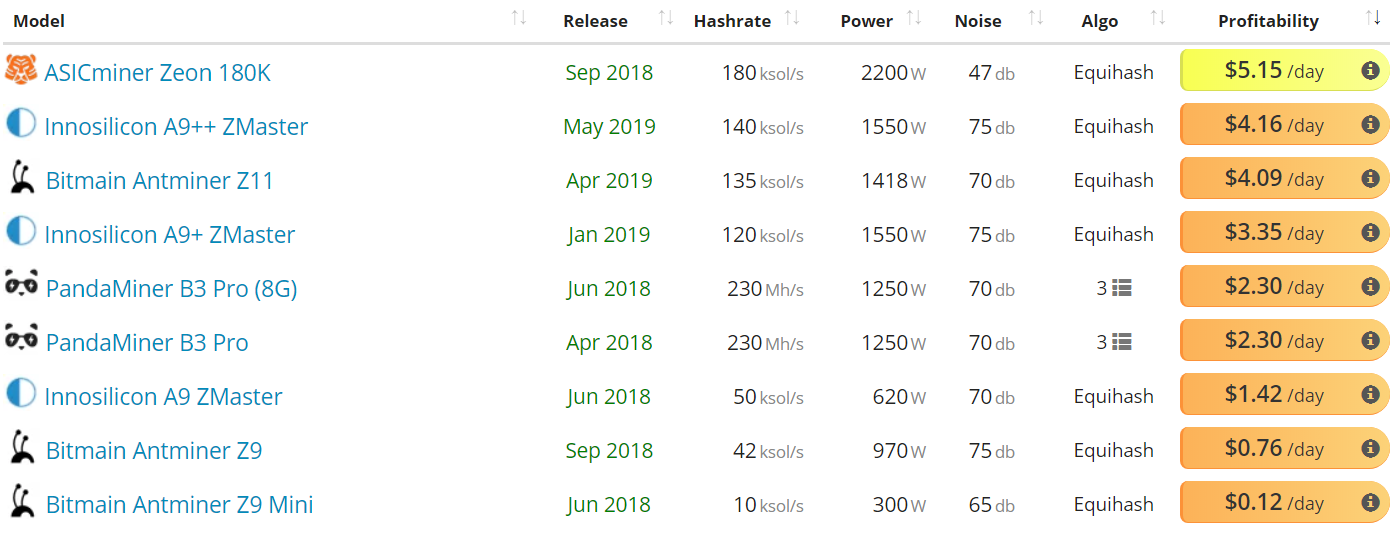Open Bitmain Antminer Z11 link
The height and width of the screenshot is (540, 1400).
click(x=160, y=180)
